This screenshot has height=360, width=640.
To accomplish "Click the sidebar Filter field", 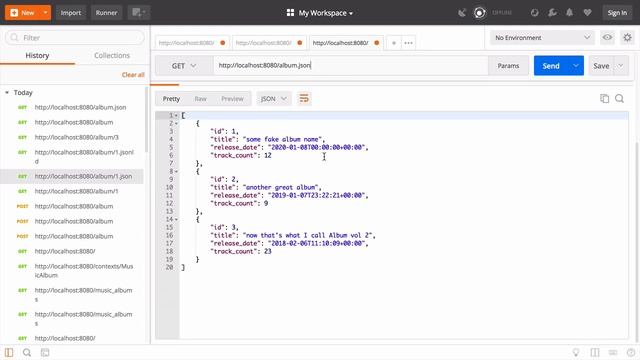I will click(x=75, y=38).
